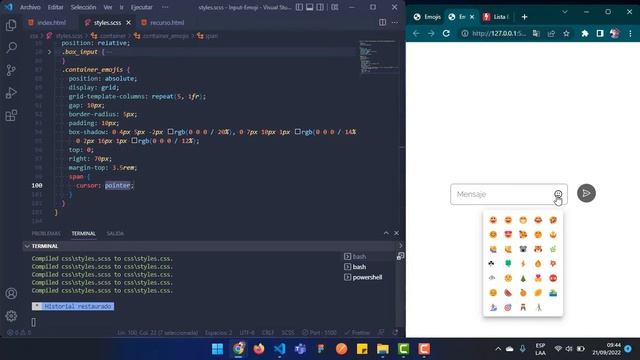The width and height of the screenshot is (640, 360).
Task: Open Chrome side panel icon
Action: point(600,33)
